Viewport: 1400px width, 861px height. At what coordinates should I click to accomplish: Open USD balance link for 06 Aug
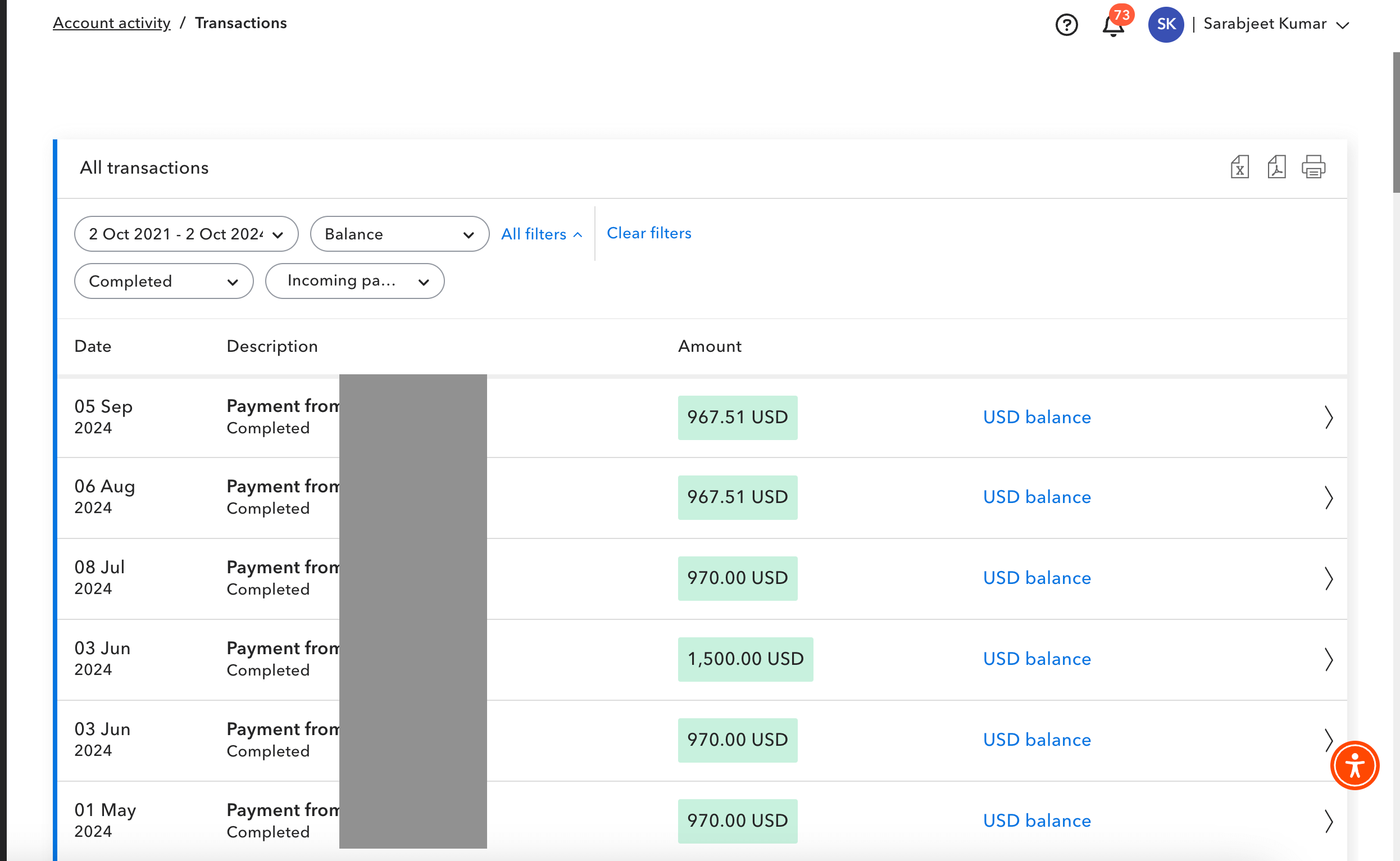click(x=1037, y=497)
